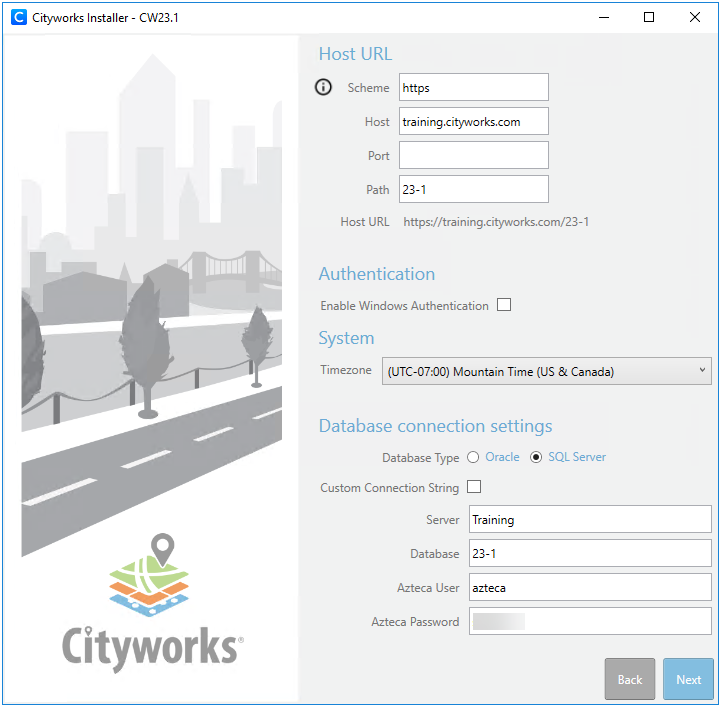Click the info icon beside Scheme
721x707 pixels.
pos(323,88)
